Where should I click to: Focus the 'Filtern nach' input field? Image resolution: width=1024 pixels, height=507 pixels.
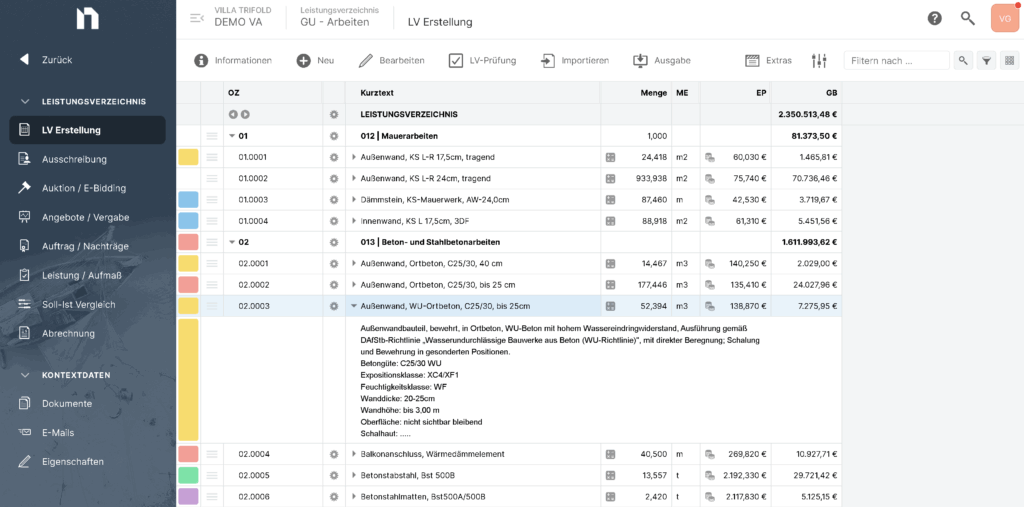point(896,61)
